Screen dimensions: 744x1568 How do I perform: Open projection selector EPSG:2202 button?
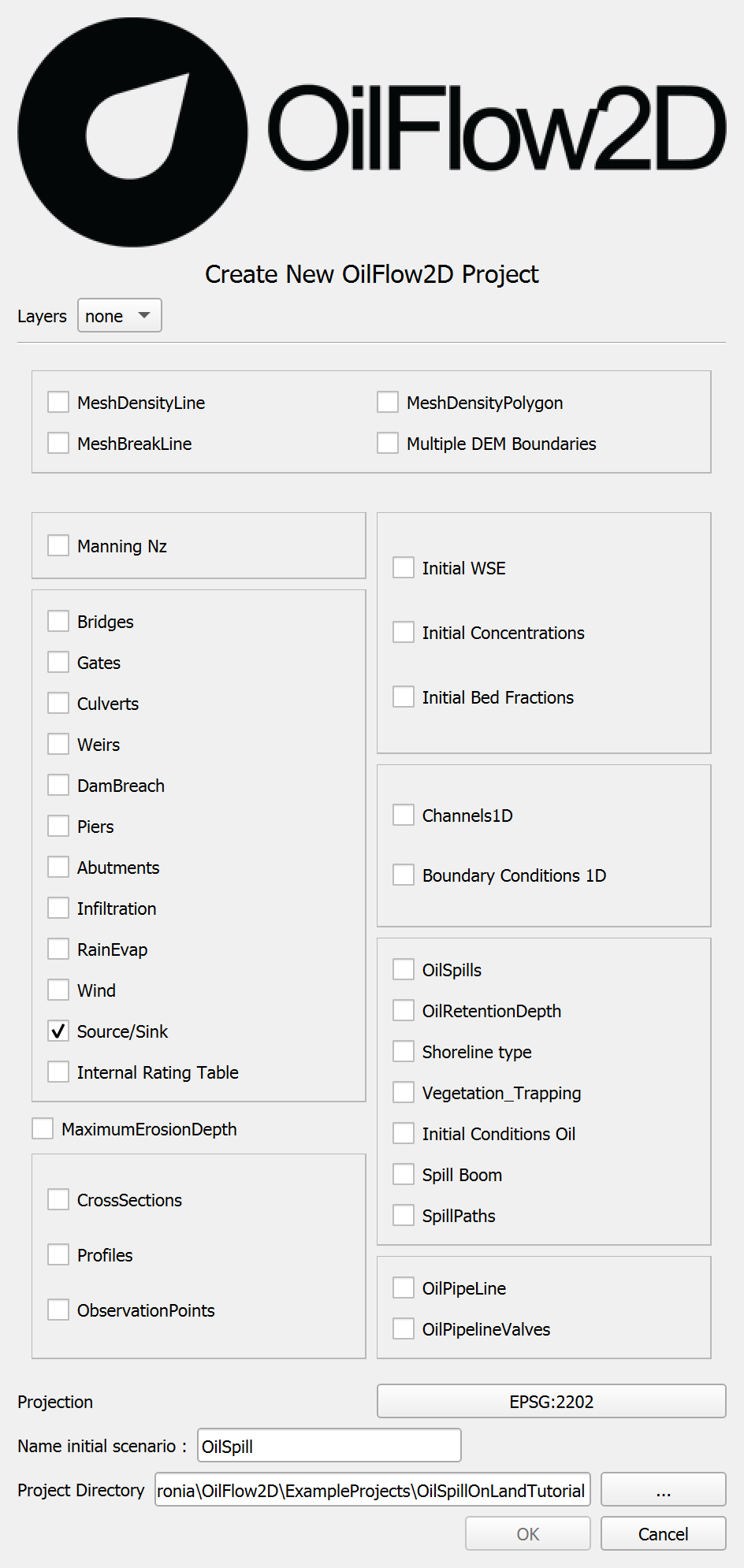point(552,1401)
